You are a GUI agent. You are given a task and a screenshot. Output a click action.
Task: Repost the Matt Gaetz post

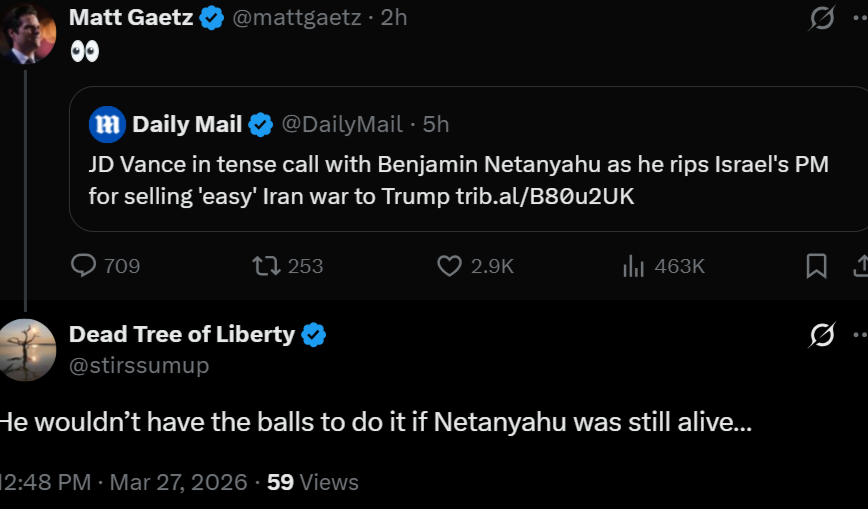[266, 266]
